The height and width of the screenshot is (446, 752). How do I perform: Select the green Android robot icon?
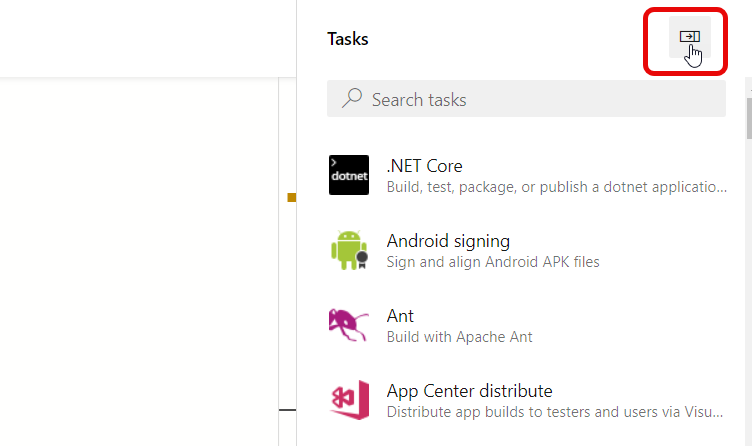[349, 250]
